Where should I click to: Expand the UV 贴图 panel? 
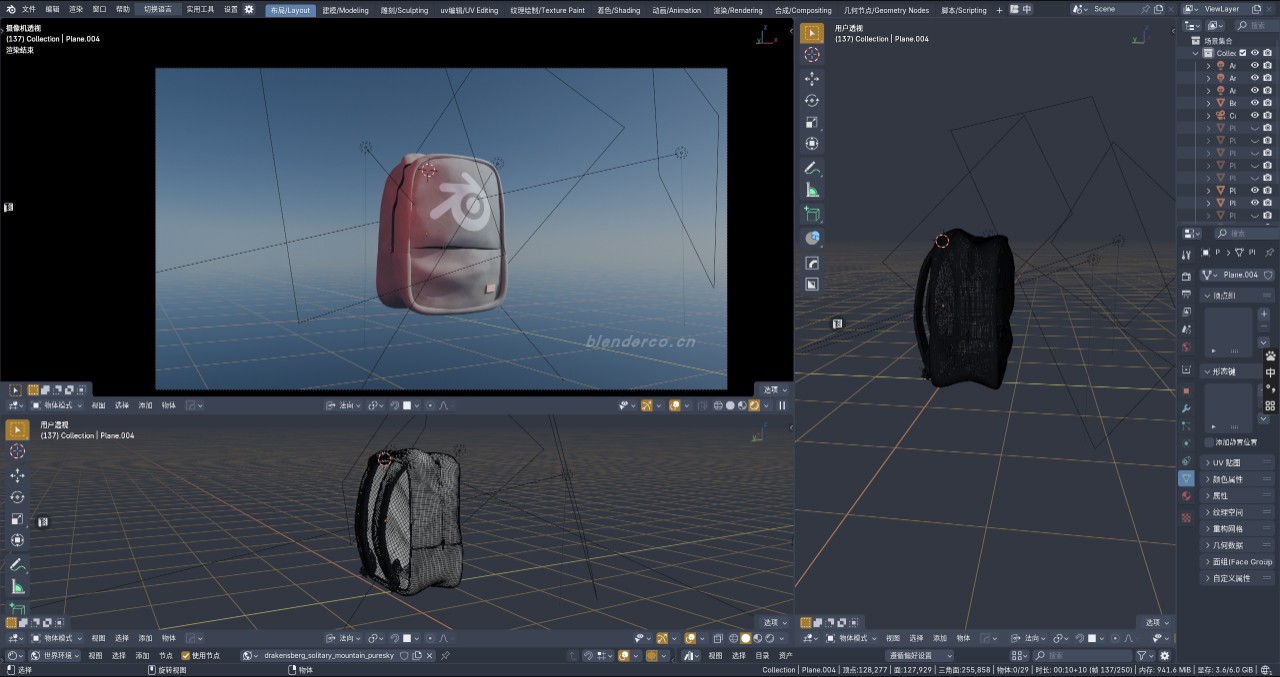pyautogui.click(x=1238, y=463)
